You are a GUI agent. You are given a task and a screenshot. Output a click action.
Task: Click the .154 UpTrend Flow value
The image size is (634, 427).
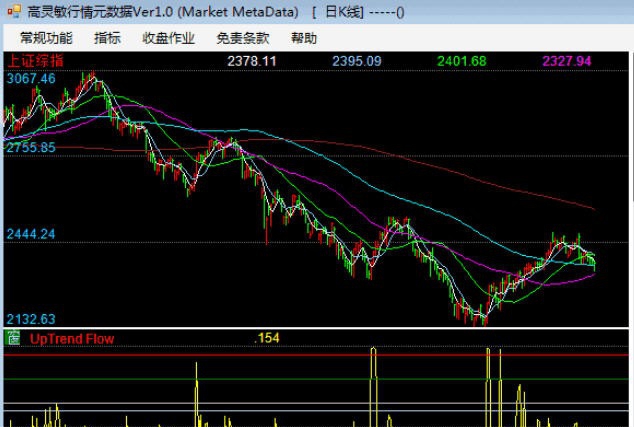pos(268,339)
